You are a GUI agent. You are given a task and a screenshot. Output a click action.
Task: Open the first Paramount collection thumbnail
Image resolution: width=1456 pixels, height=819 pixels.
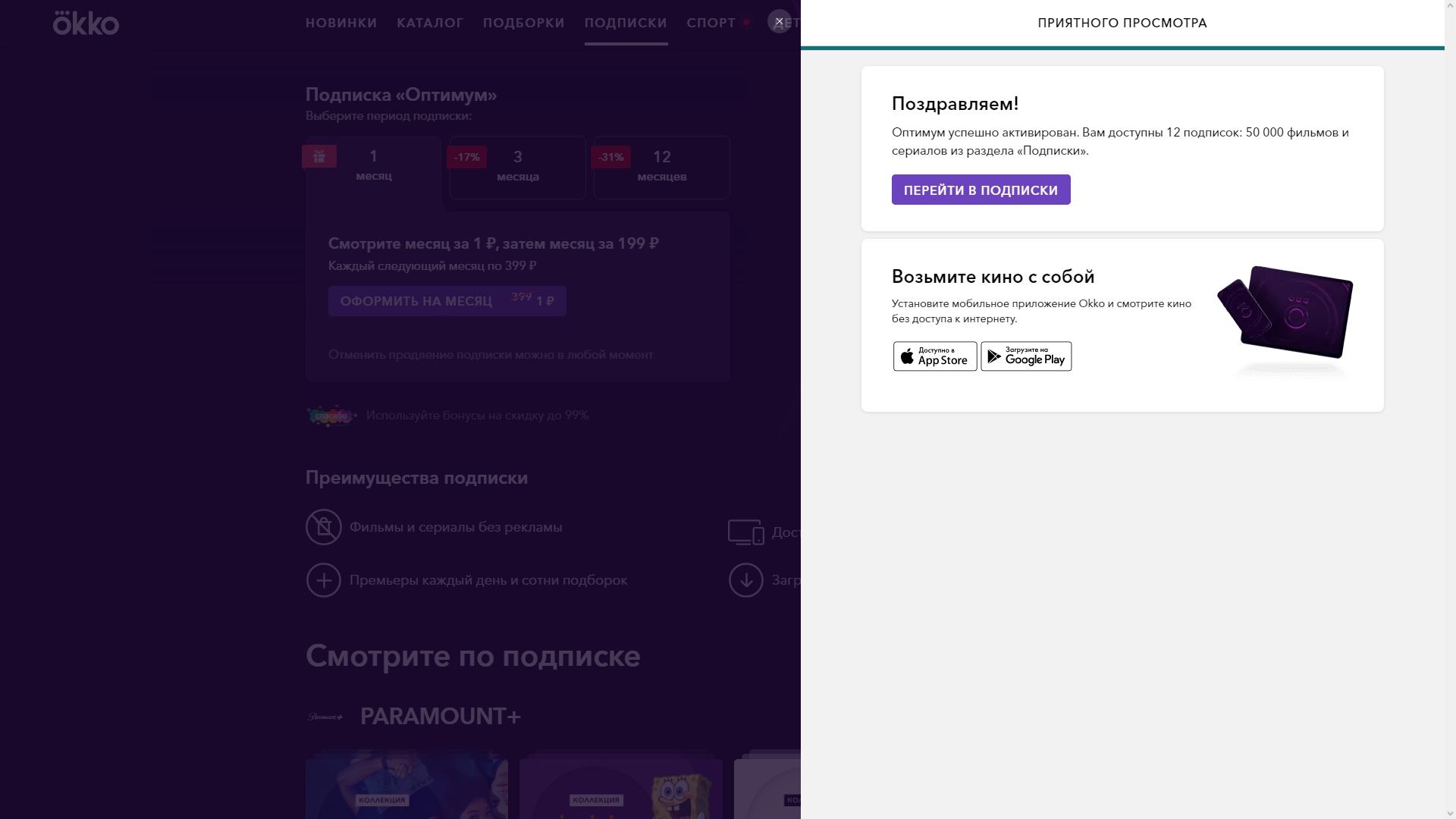pos(406,785)
